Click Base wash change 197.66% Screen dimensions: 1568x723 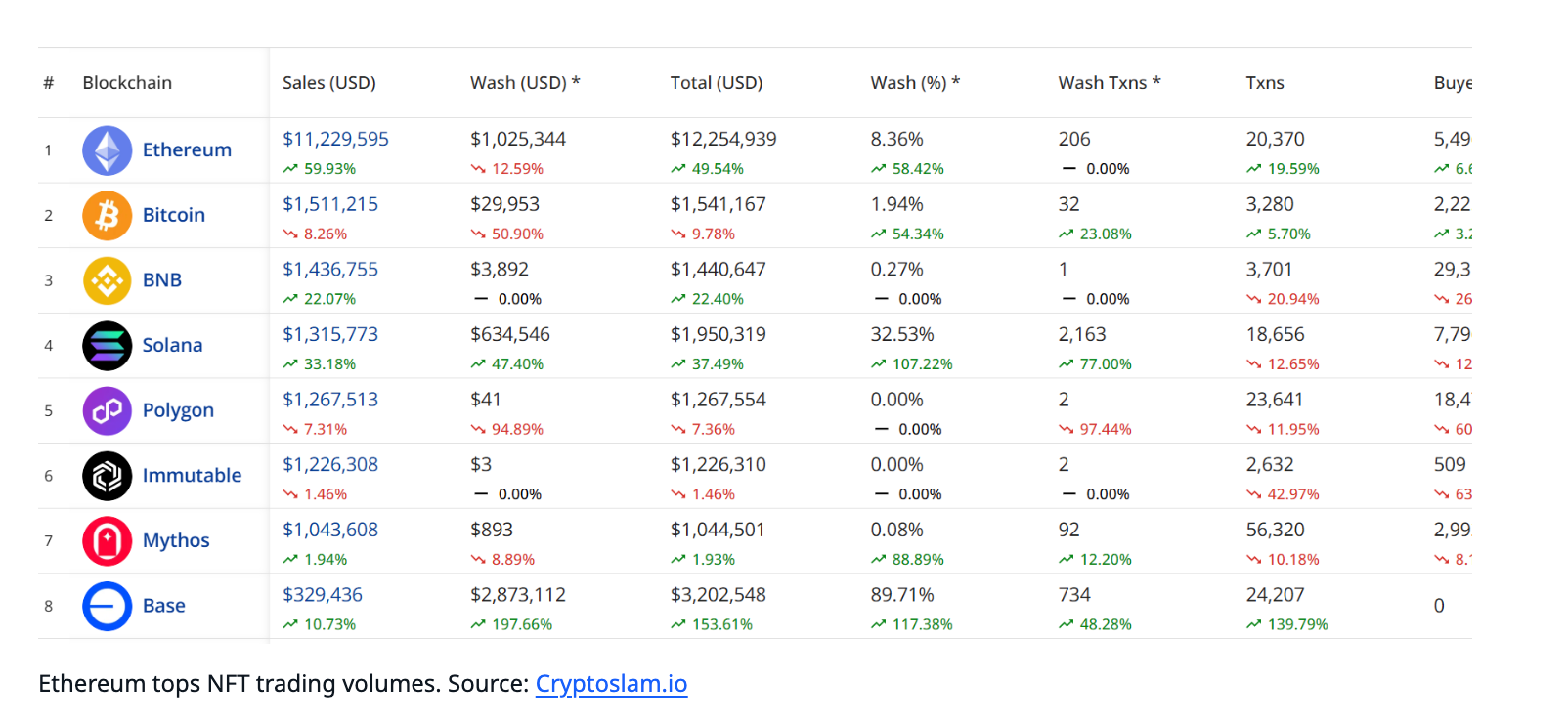511,624
